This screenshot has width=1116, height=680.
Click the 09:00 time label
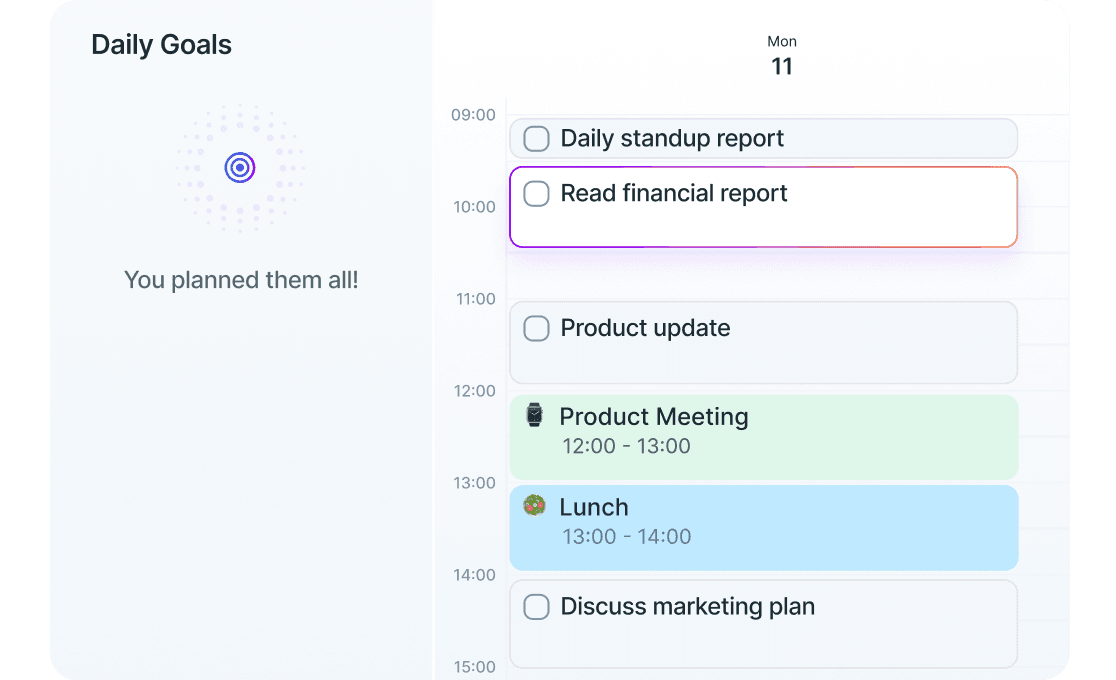click(473, 115)
